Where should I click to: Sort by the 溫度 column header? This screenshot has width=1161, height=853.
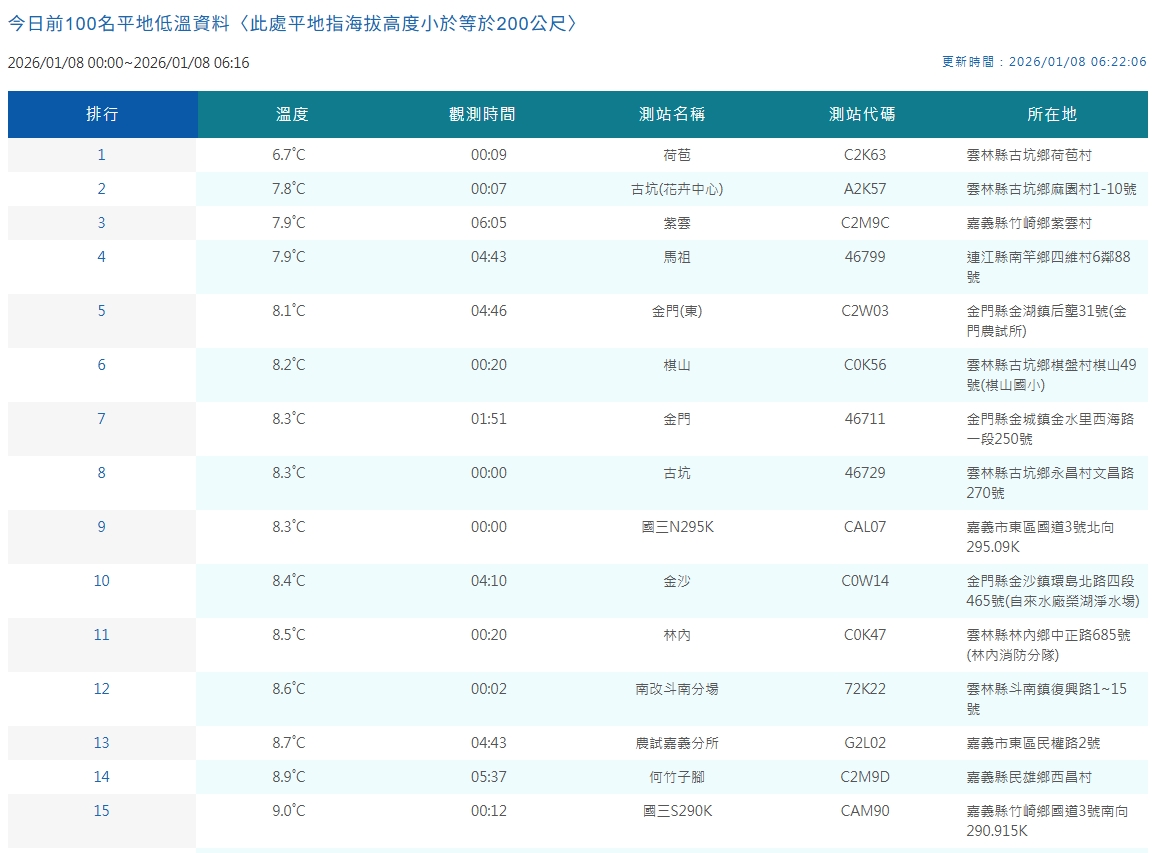click(x=292, y=114)
